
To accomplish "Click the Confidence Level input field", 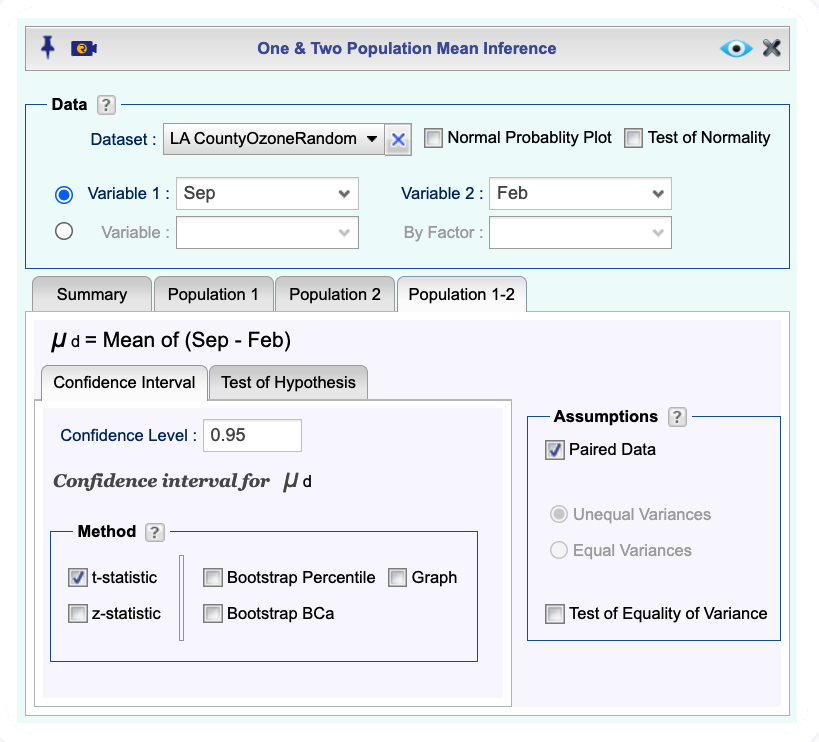I will [x=252, y=435].
